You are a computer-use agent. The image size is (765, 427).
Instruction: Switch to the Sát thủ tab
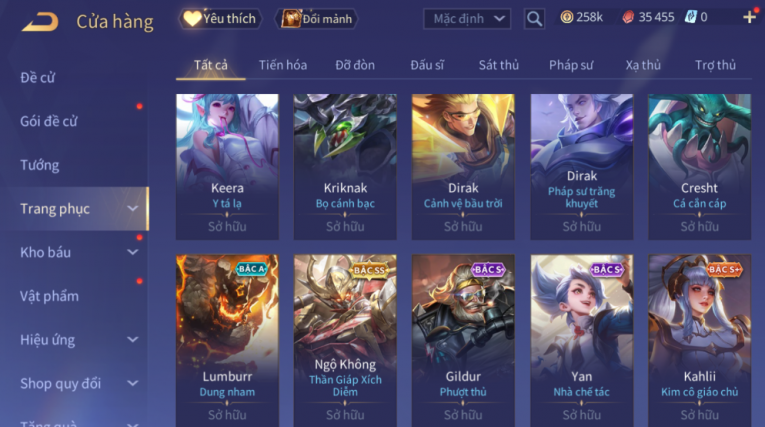(x=499, y=65)
